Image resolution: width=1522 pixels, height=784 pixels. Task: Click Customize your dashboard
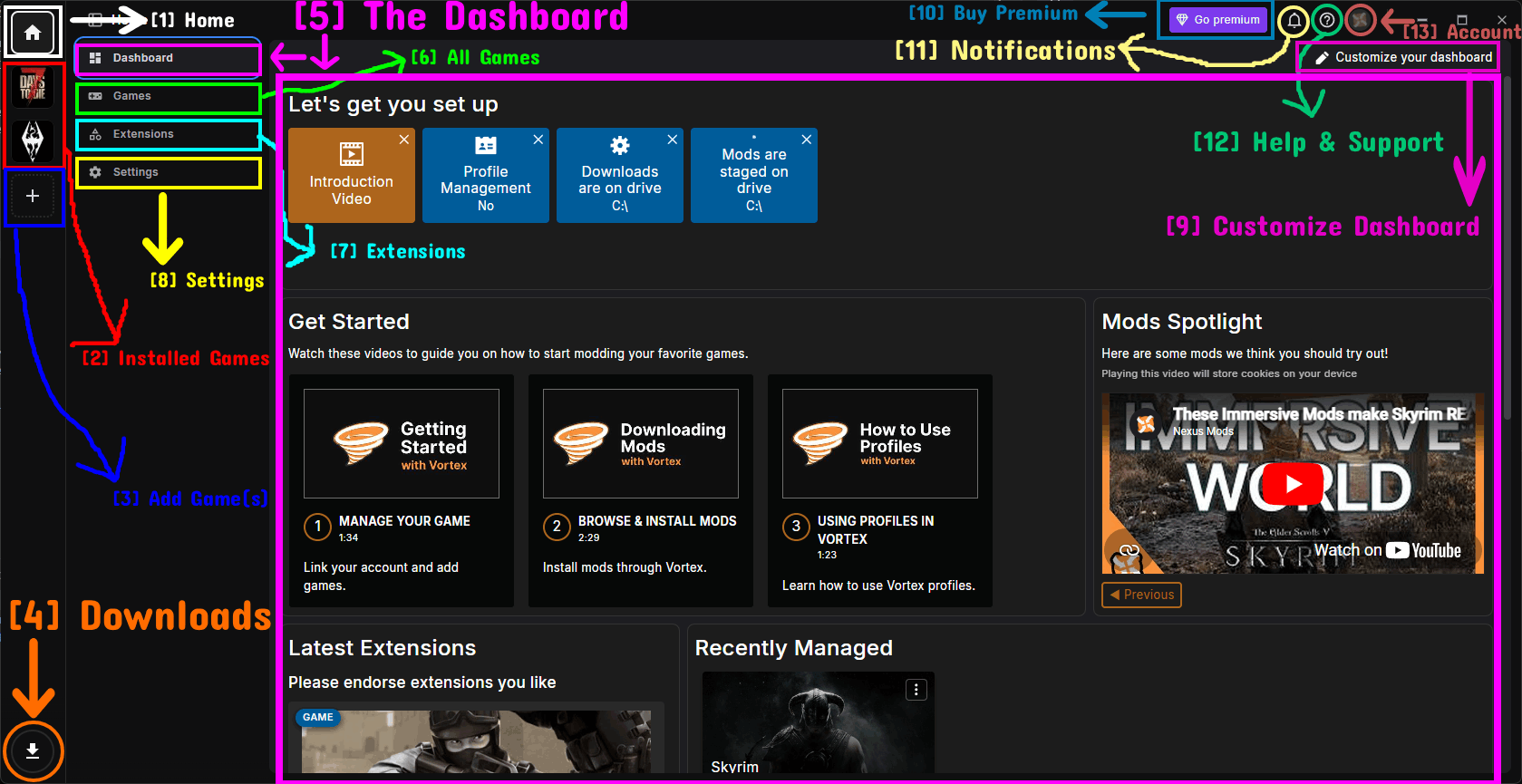[x=1402, y=57]
